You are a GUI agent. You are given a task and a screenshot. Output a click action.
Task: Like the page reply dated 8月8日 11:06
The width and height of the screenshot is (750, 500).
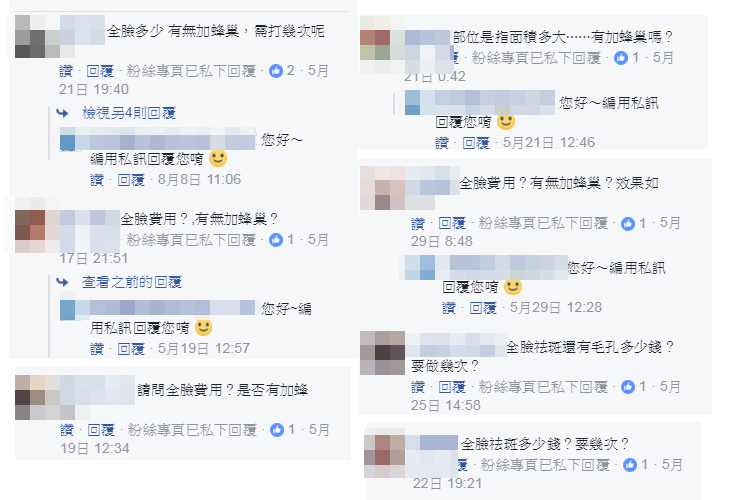tap(97, 180)
